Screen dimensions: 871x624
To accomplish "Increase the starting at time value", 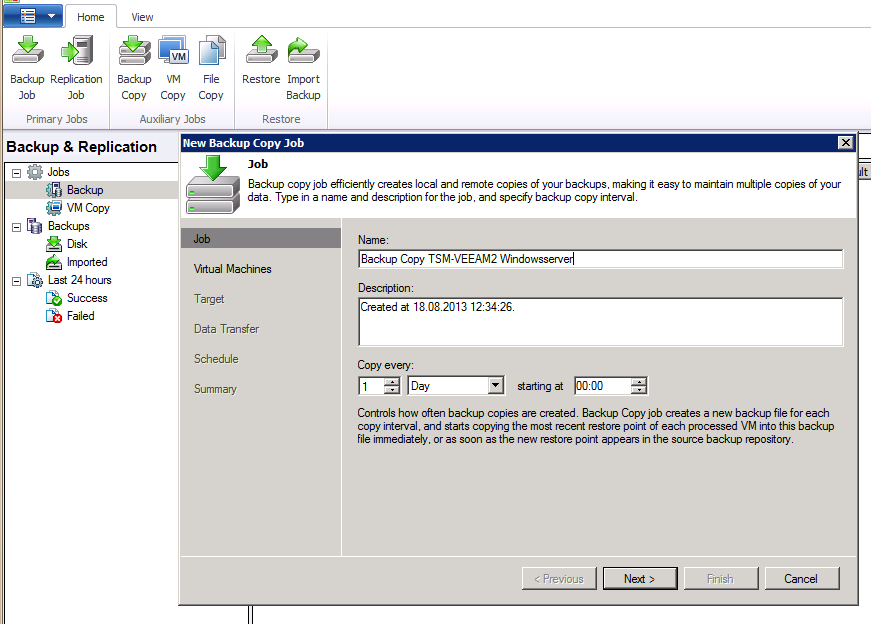I will [x=639, y=382].
